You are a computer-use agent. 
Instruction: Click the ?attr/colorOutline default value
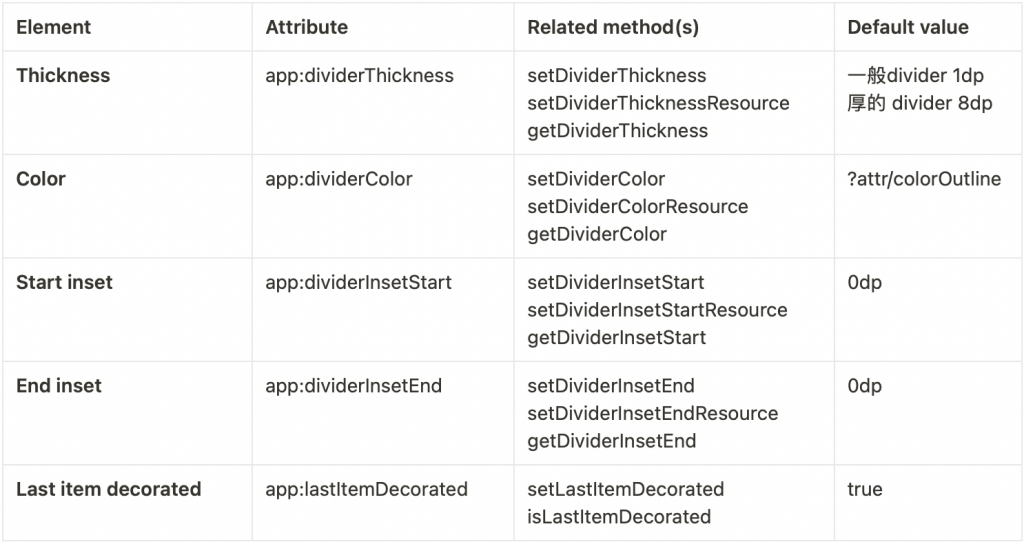(923, 179)
